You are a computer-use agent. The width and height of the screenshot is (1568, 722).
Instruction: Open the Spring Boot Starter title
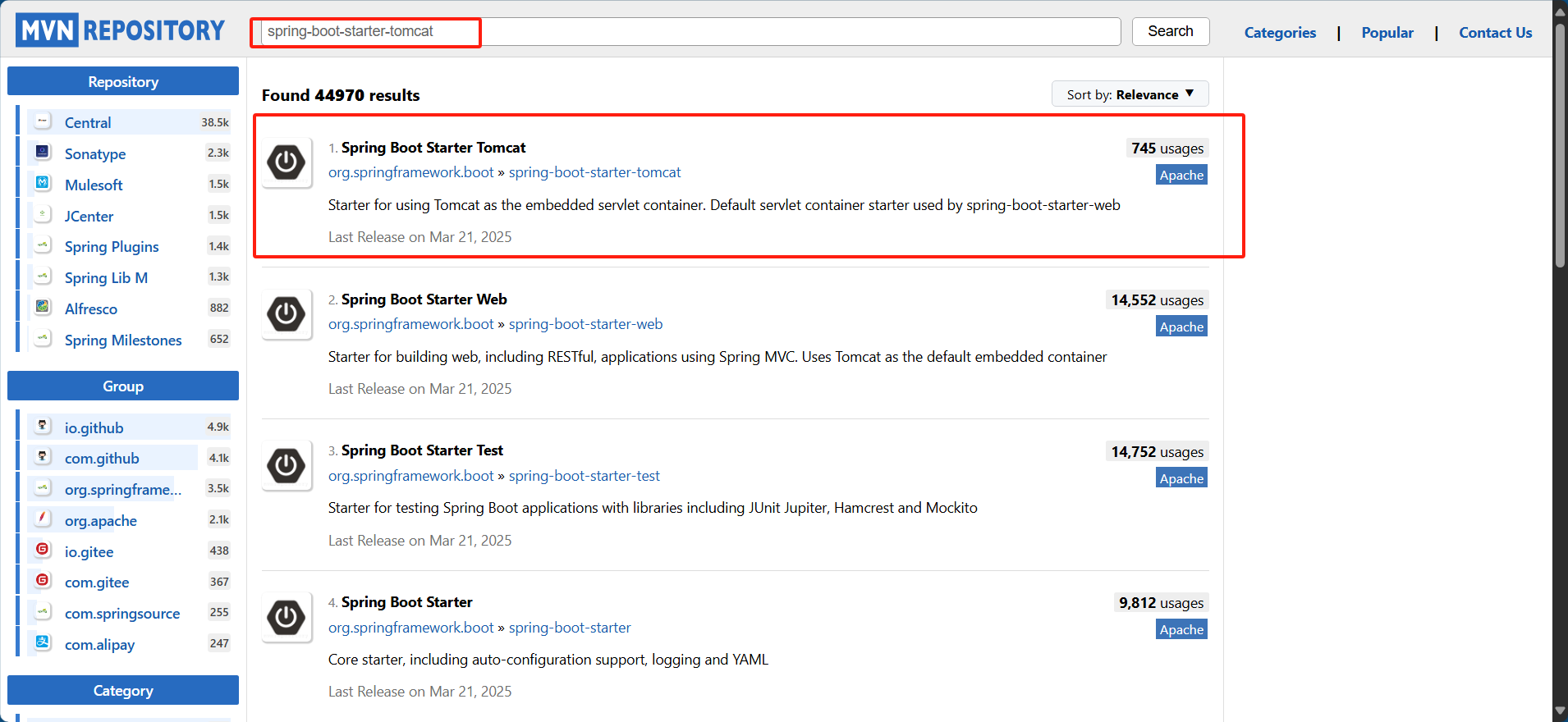[406, 602]
